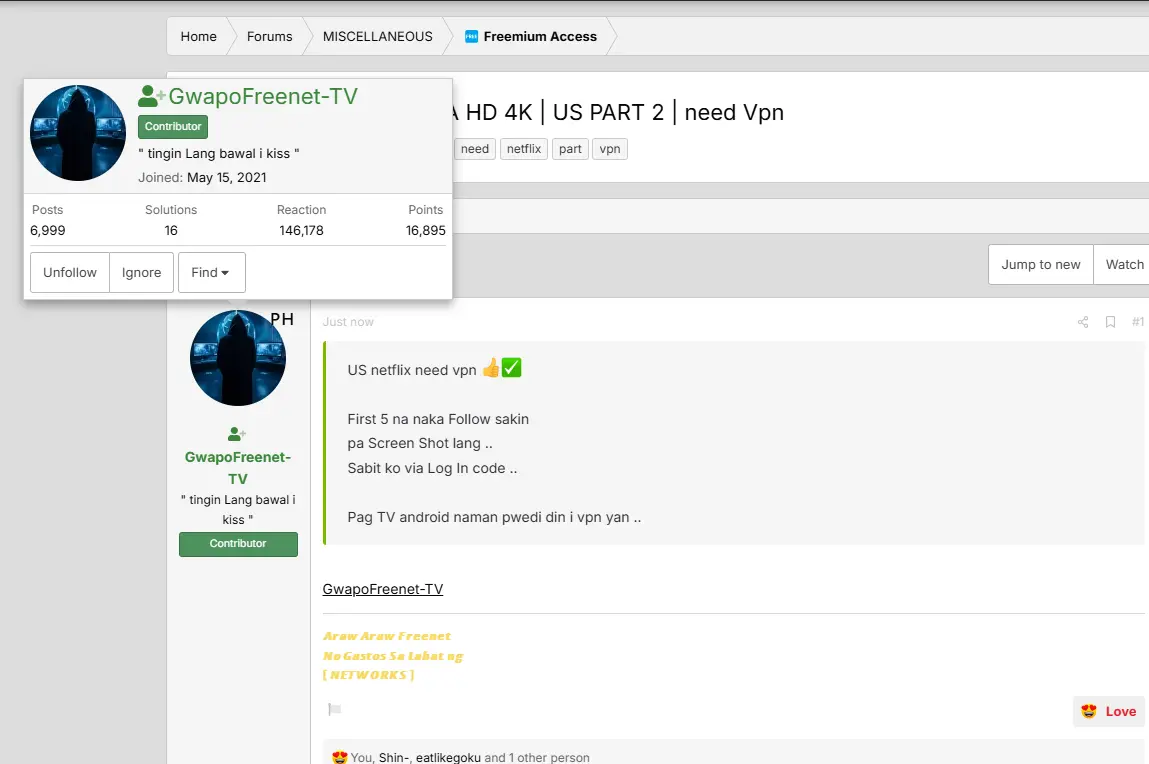
Task: Open Freemium Access breadcrumb
Action: (x=540, y=37)
